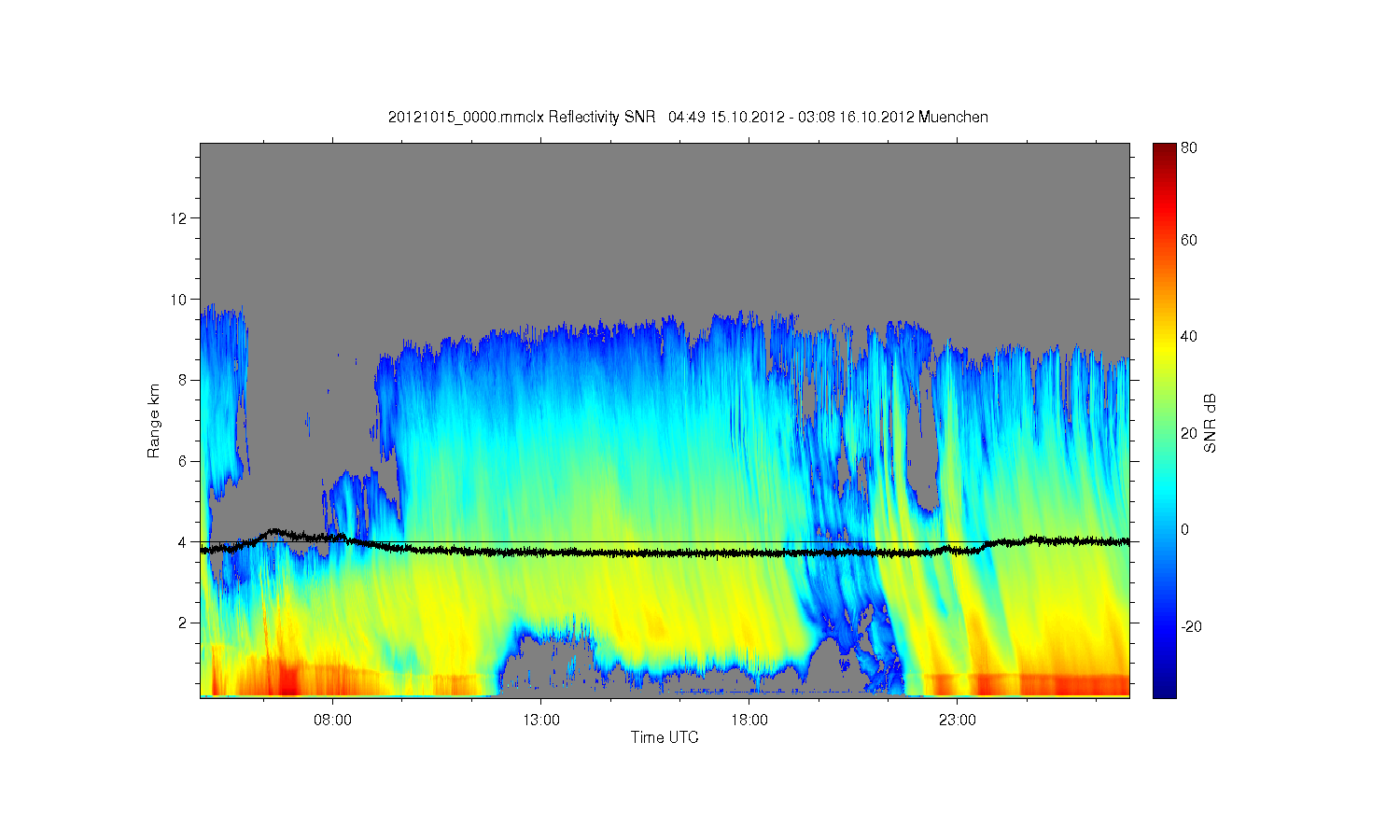1400x840 pixels.
Task: Click the colorbar '20' value label
Action: click(x=1189, y=433)
